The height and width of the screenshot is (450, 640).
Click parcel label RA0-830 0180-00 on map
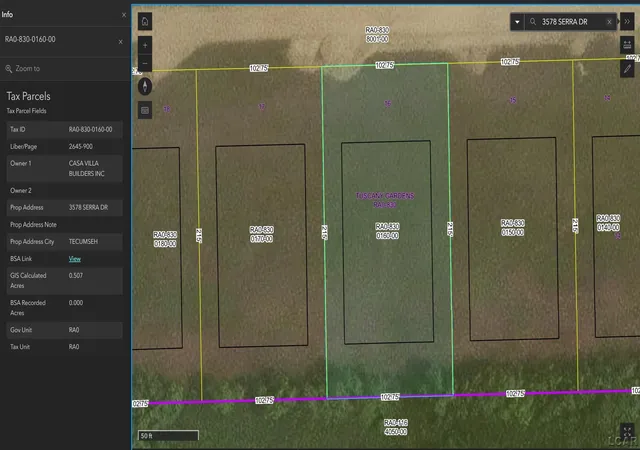[165, 239]
